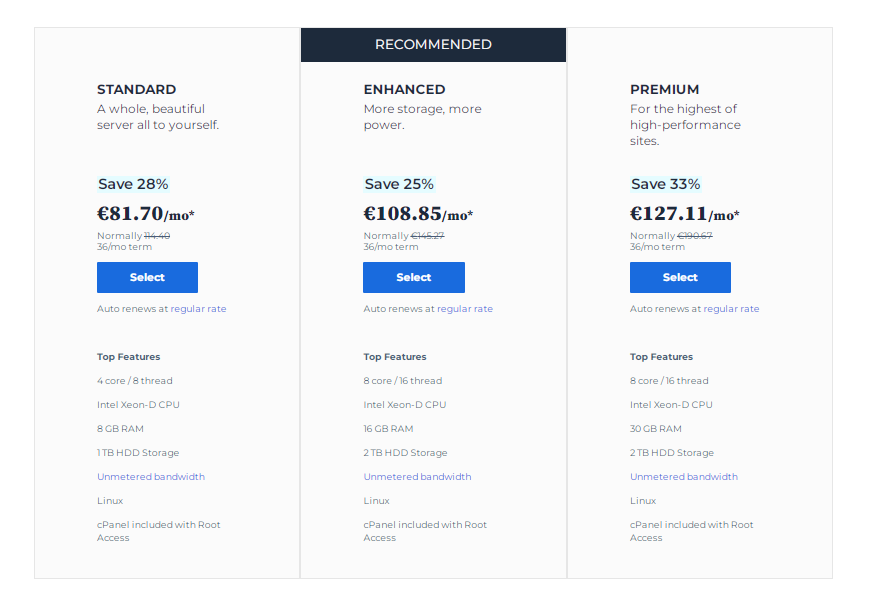Viewport: 878px width, 607px height.
Task: Click the Save 28% badge
Action: pos(133,184)
